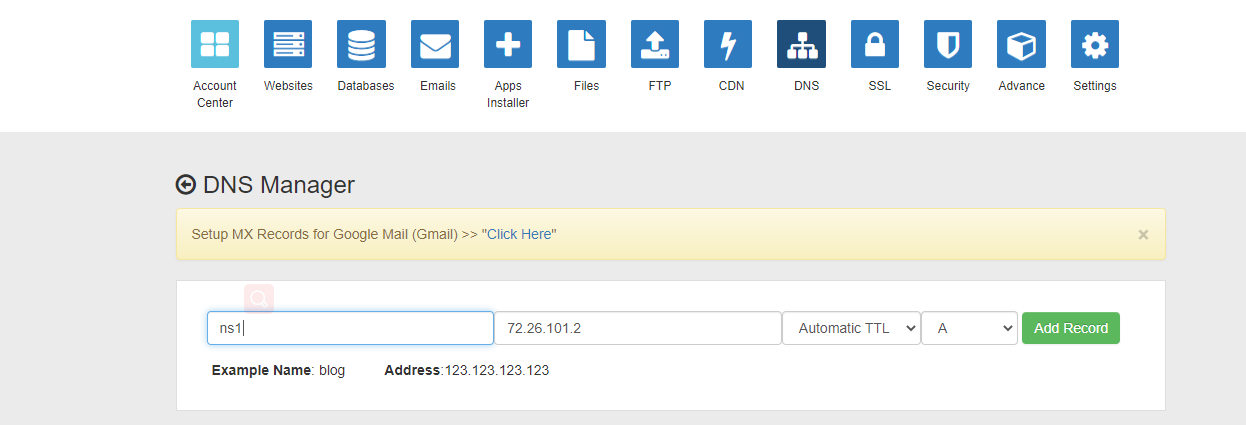The width and height of the screenshot is (1246, 425).
Task: Dismiss the MX Records notice banner
Action: (1143, 234)
